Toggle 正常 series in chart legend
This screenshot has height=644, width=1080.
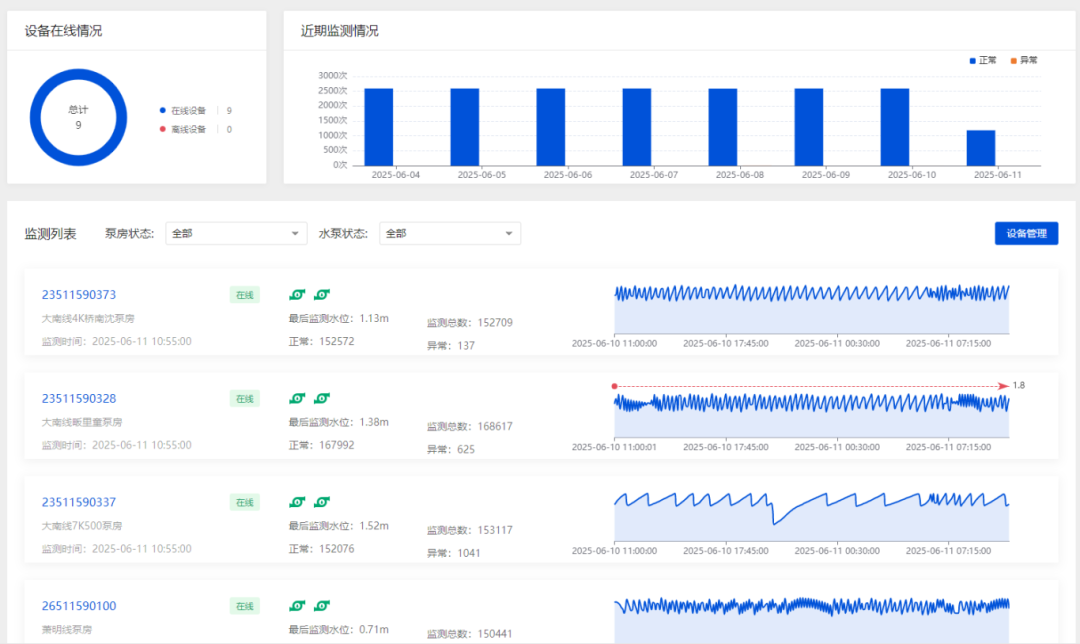983,61
